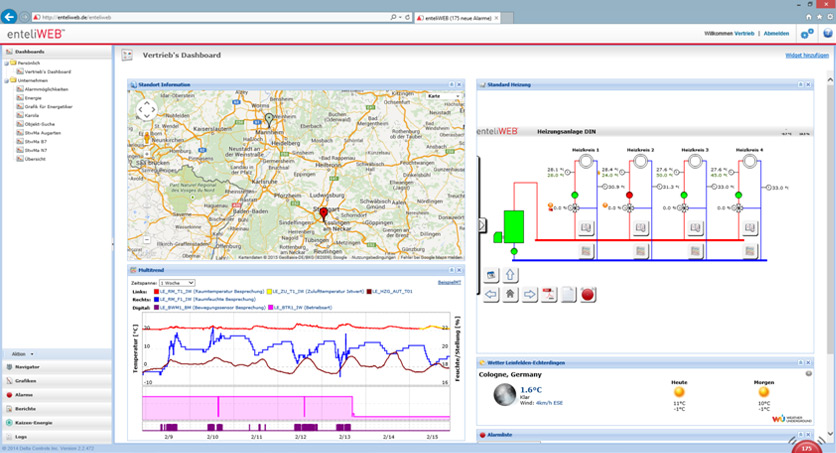The height and width of the screenshot is (453, 836).
Task: Collapse the Unternehmen folder in tree
Action: click(x=7, y=80)
